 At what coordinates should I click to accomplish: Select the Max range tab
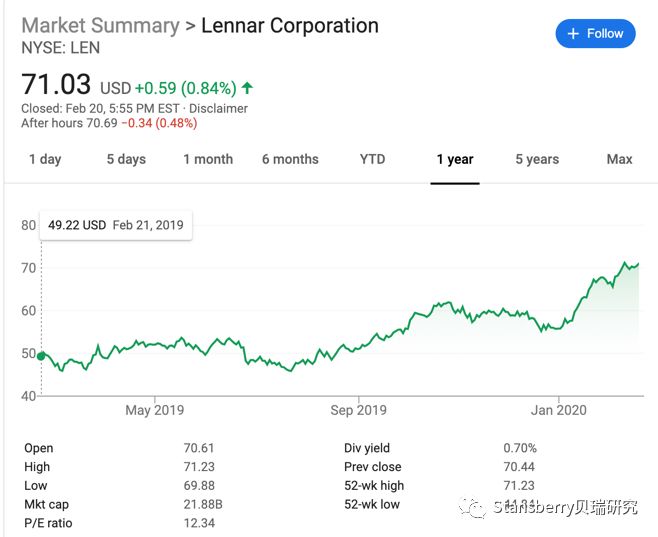click(619, 159)
